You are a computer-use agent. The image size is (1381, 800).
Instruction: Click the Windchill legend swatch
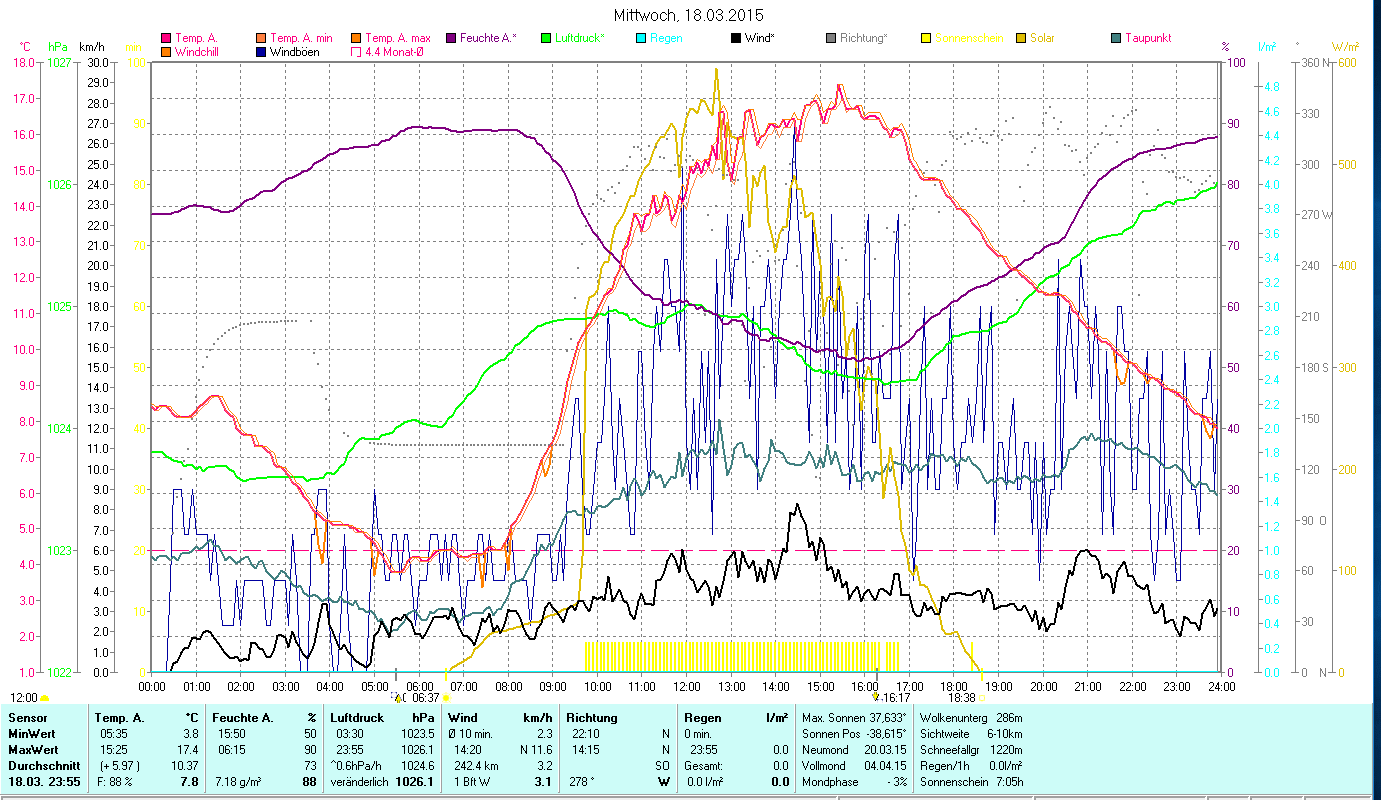coord(166,52)
